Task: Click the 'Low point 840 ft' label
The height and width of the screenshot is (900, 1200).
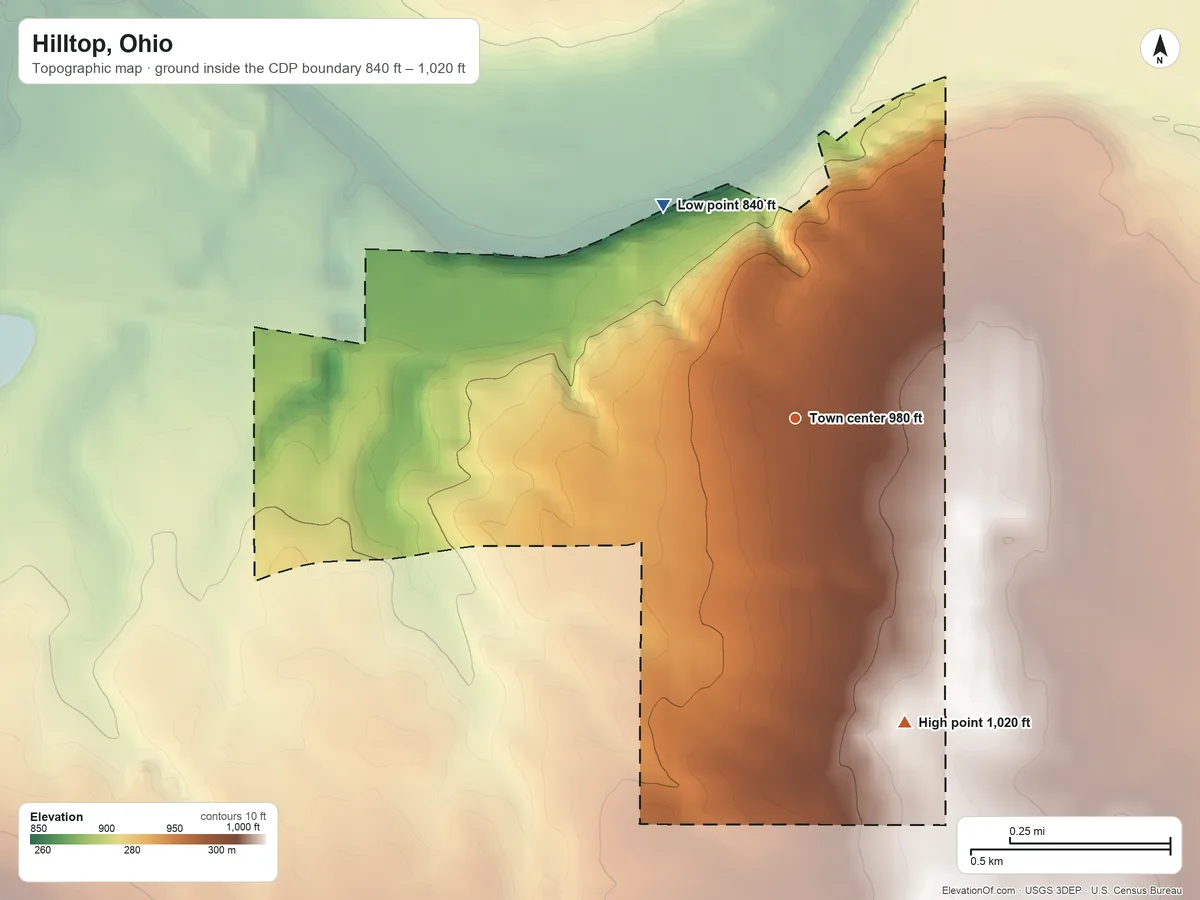Action: click(727, 205)
